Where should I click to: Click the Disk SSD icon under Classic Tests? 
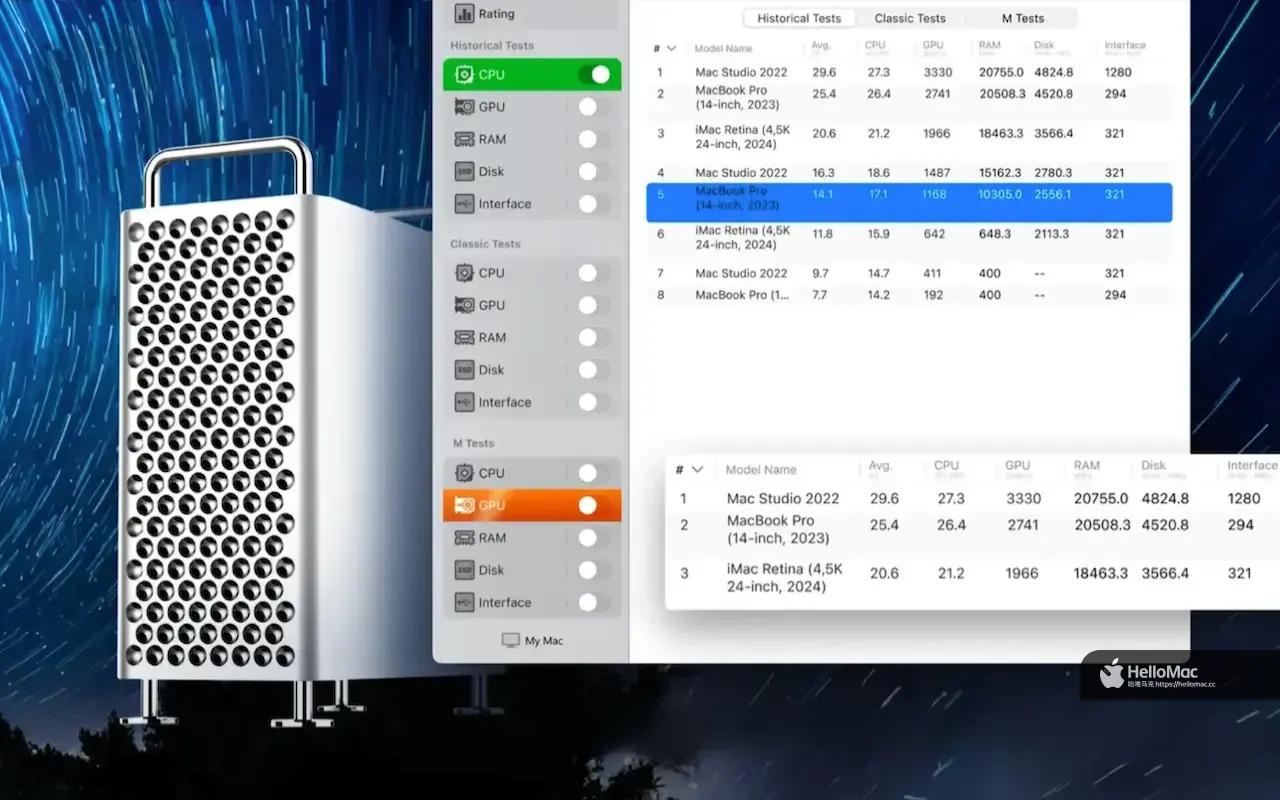coord(464,370)
